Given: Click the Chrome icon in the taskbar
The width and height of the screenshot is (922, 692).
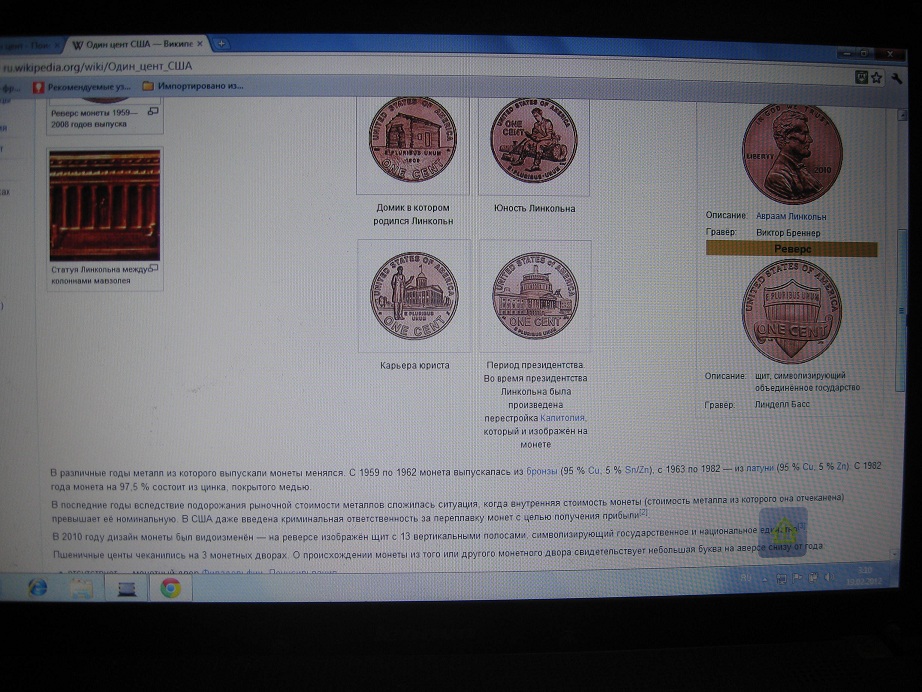Looking at the screenshot, I should click(171, 588).
